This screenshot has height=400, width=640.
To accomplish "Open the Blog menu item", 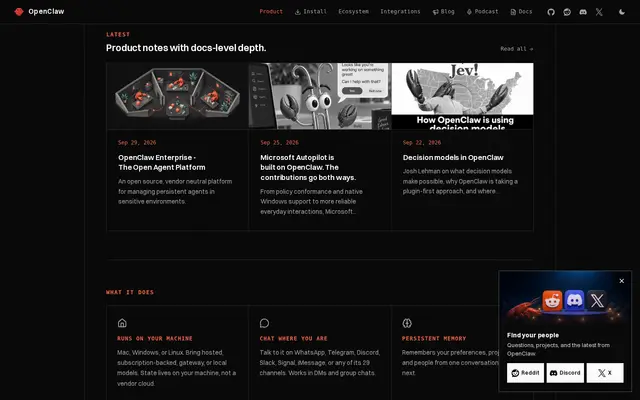I will 443,11.
